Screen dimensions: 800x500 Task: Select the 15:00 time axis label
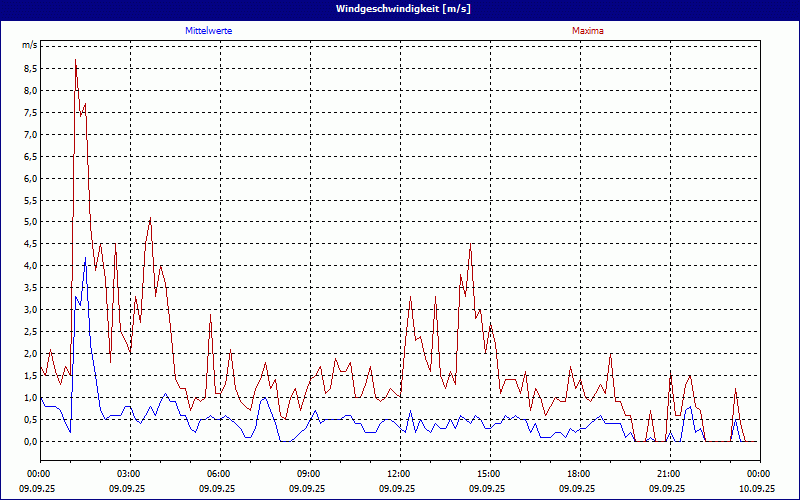point(488,473)
